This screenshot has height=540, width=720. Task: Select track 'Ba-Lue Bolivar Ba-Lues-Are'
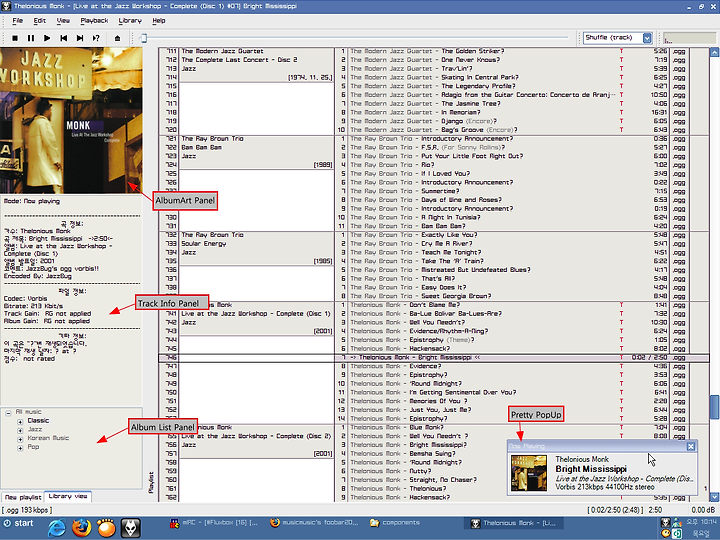(x=456, y=314)
